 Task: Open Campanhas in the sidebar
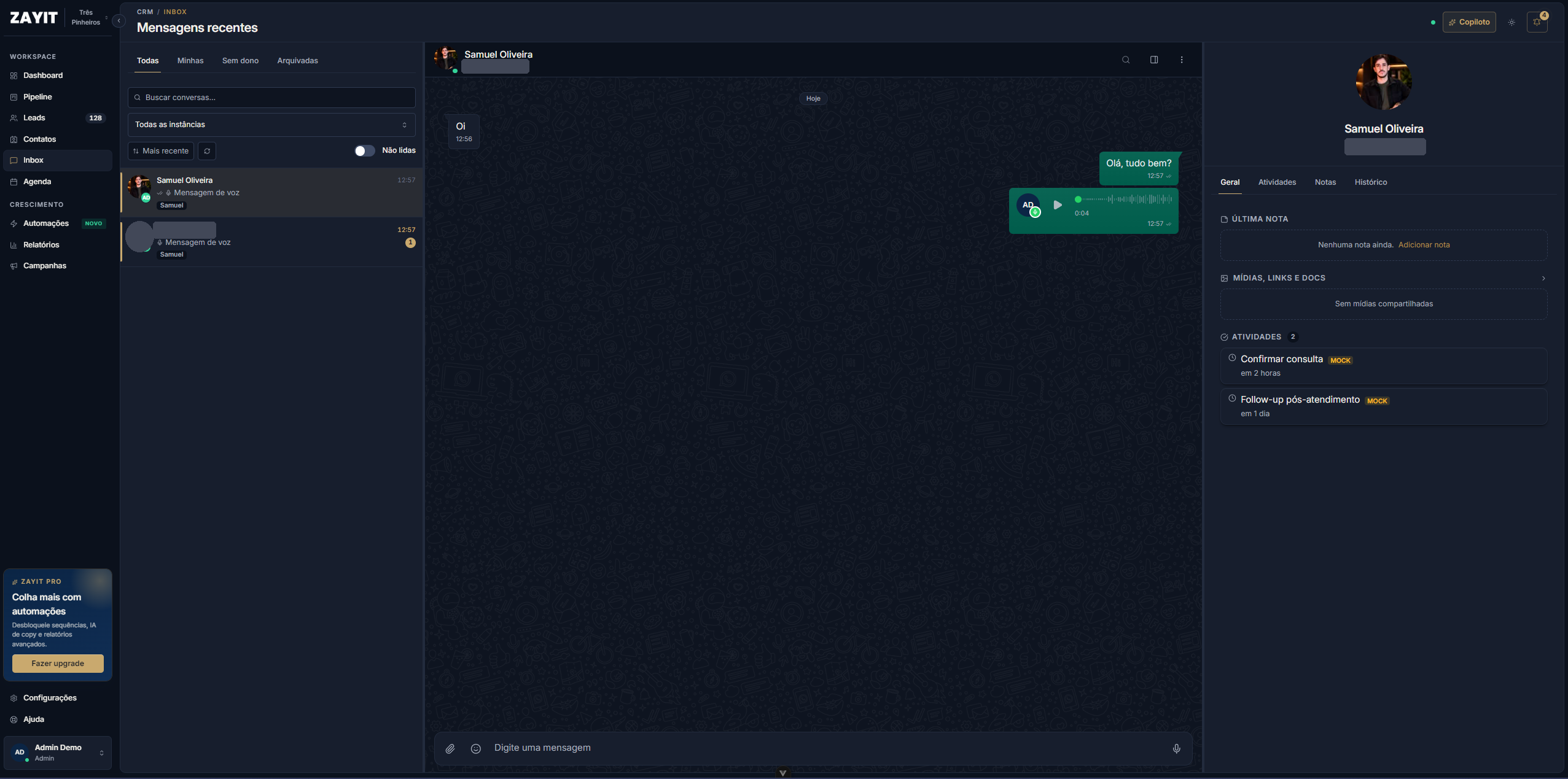57,266
